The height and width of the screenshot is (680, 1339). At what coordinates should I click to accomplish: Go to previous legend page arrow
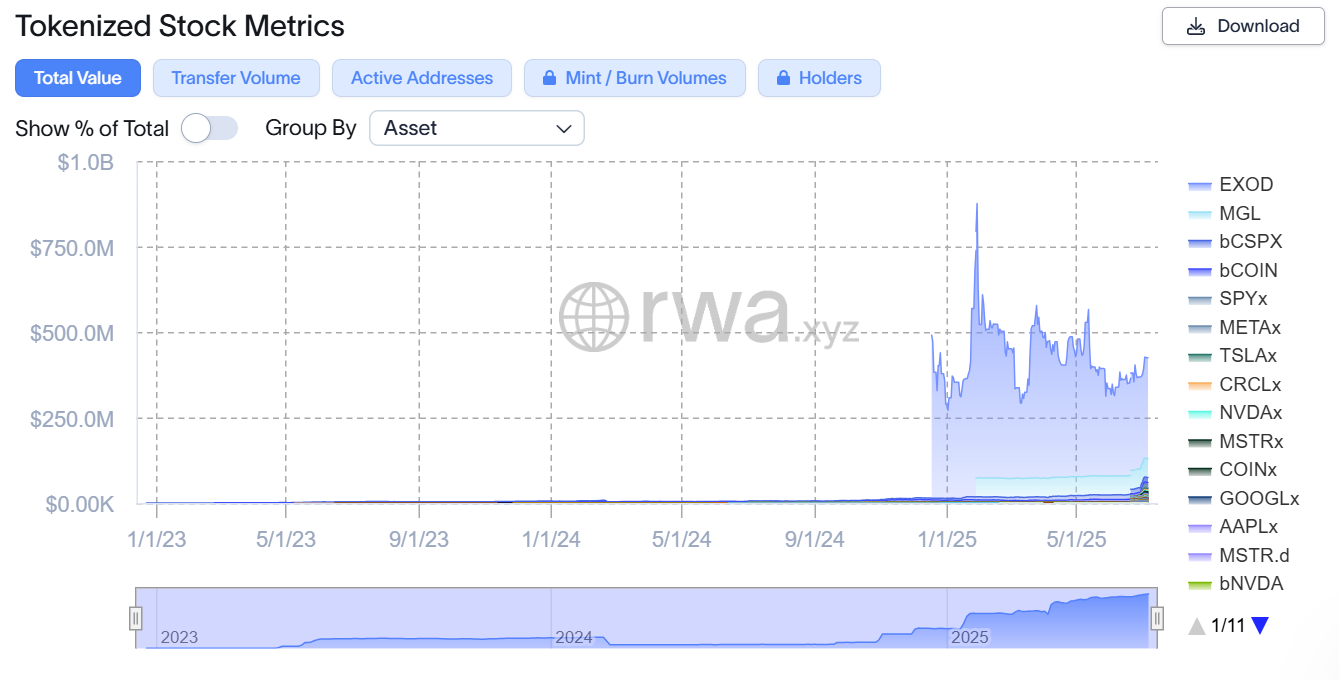coord(1196,626)
